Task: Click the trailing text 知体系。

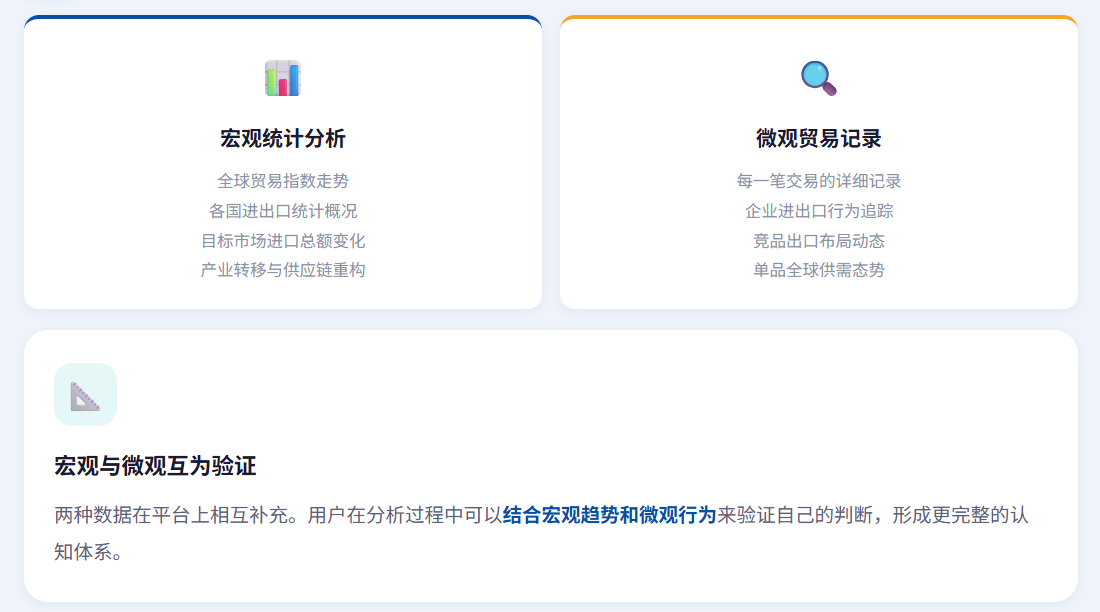Action: click(88, 552)
